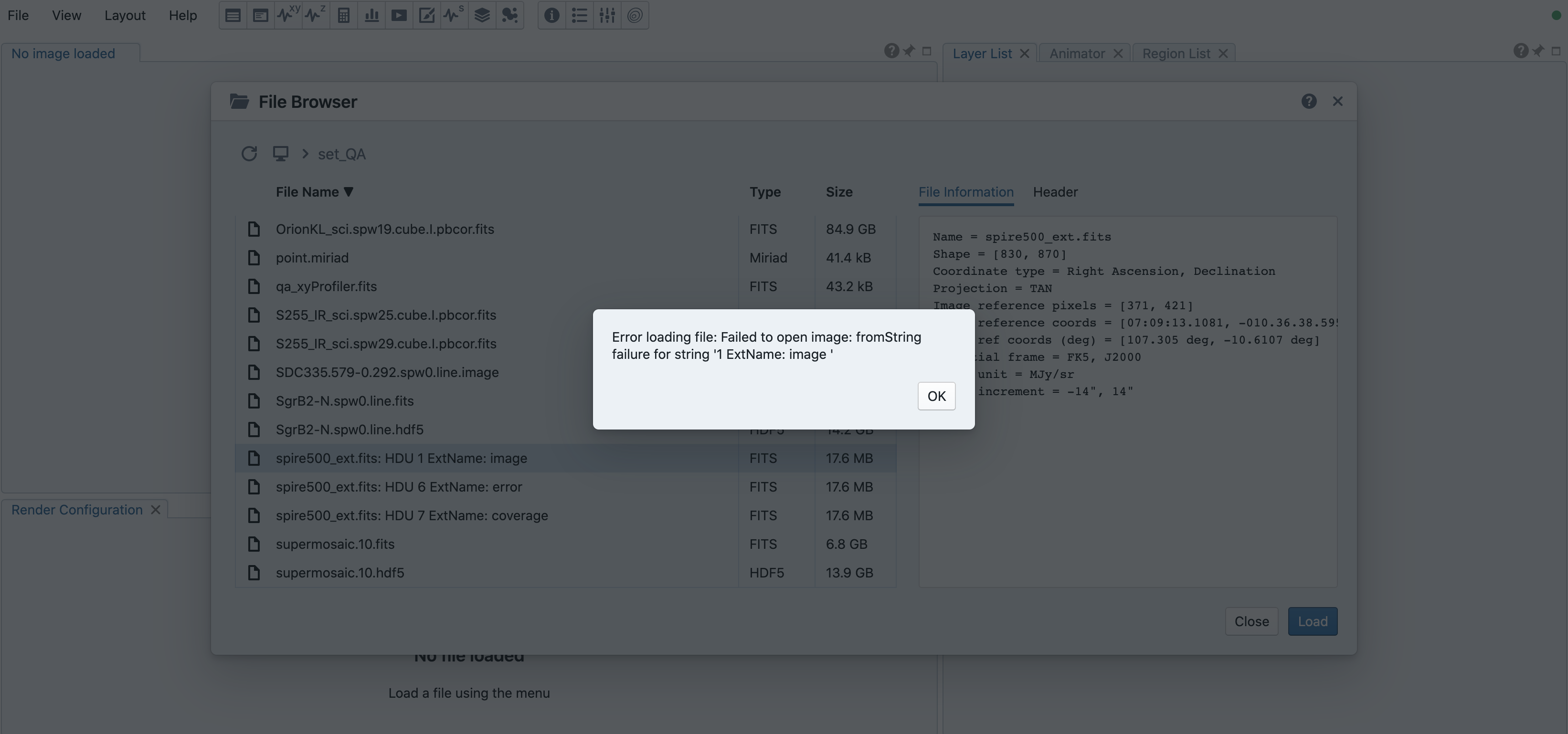
Task: Expand the set_QA breadcrumb path
Action: (x=341, y=153)
